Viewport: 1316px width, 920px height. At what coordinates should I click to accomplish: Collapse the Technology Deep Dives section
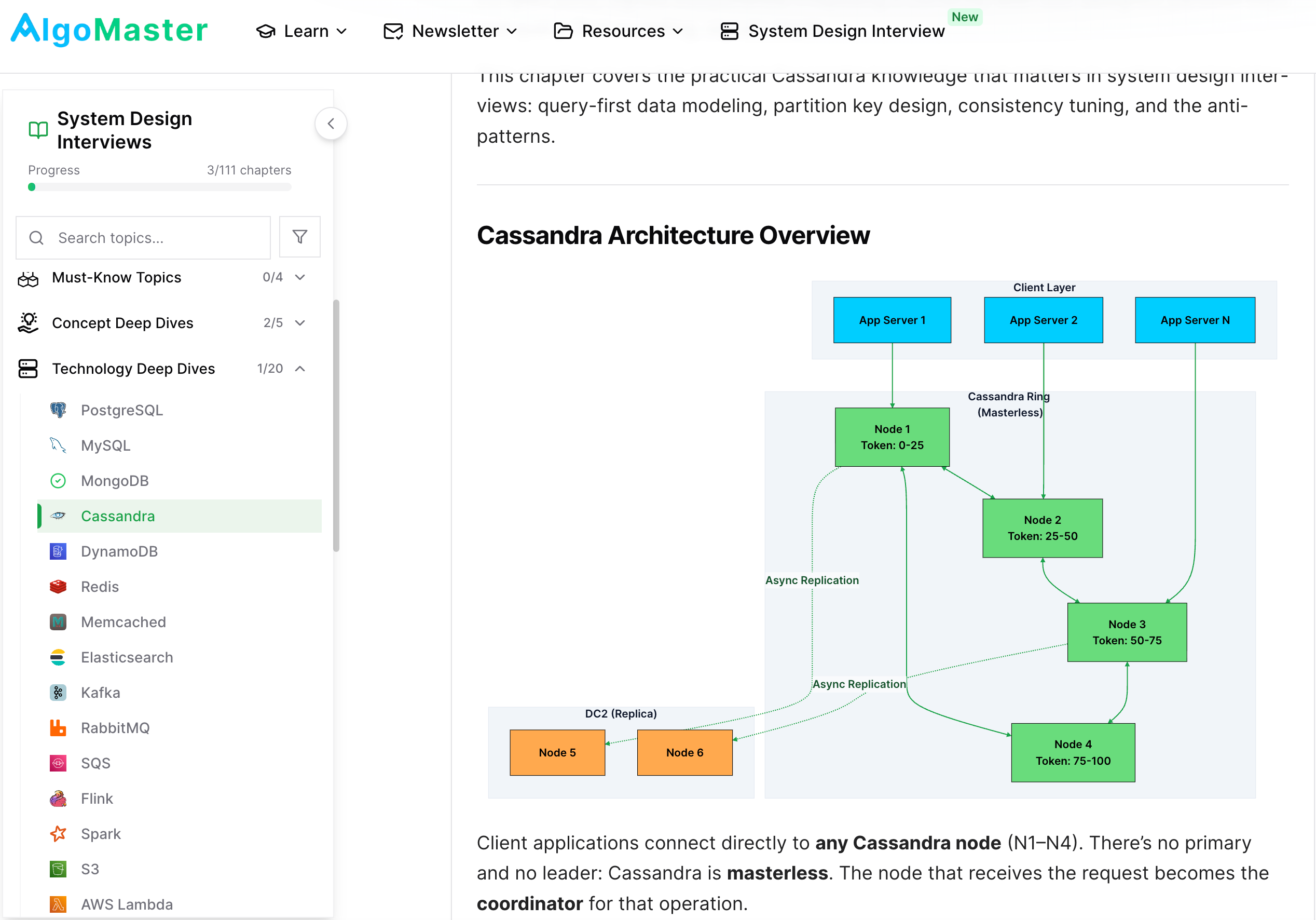pos(300,368)
